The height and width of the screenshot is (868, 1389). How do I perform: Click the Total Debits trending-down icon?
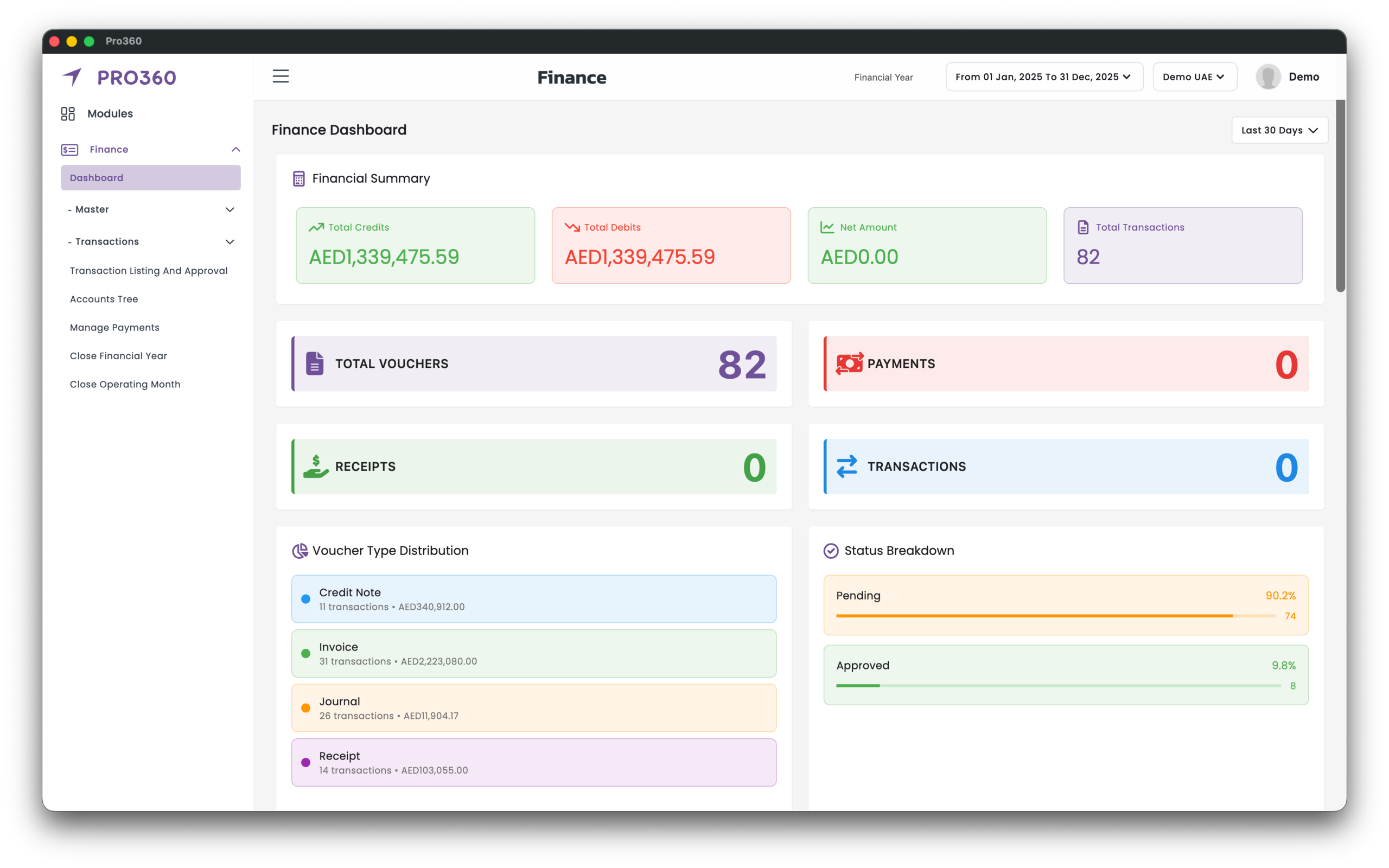click(572, 227)
